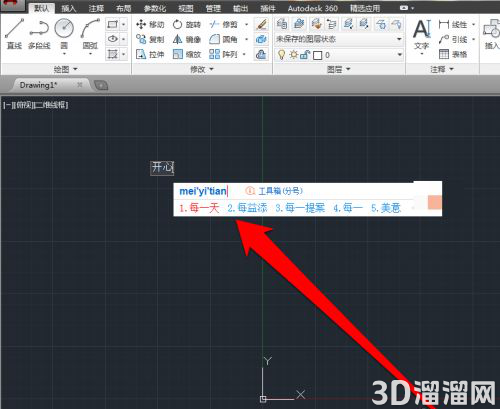Open the 线性 dimension dropdown arrow
The height and width of the screenshot is (409, 500).
point(473,24)
